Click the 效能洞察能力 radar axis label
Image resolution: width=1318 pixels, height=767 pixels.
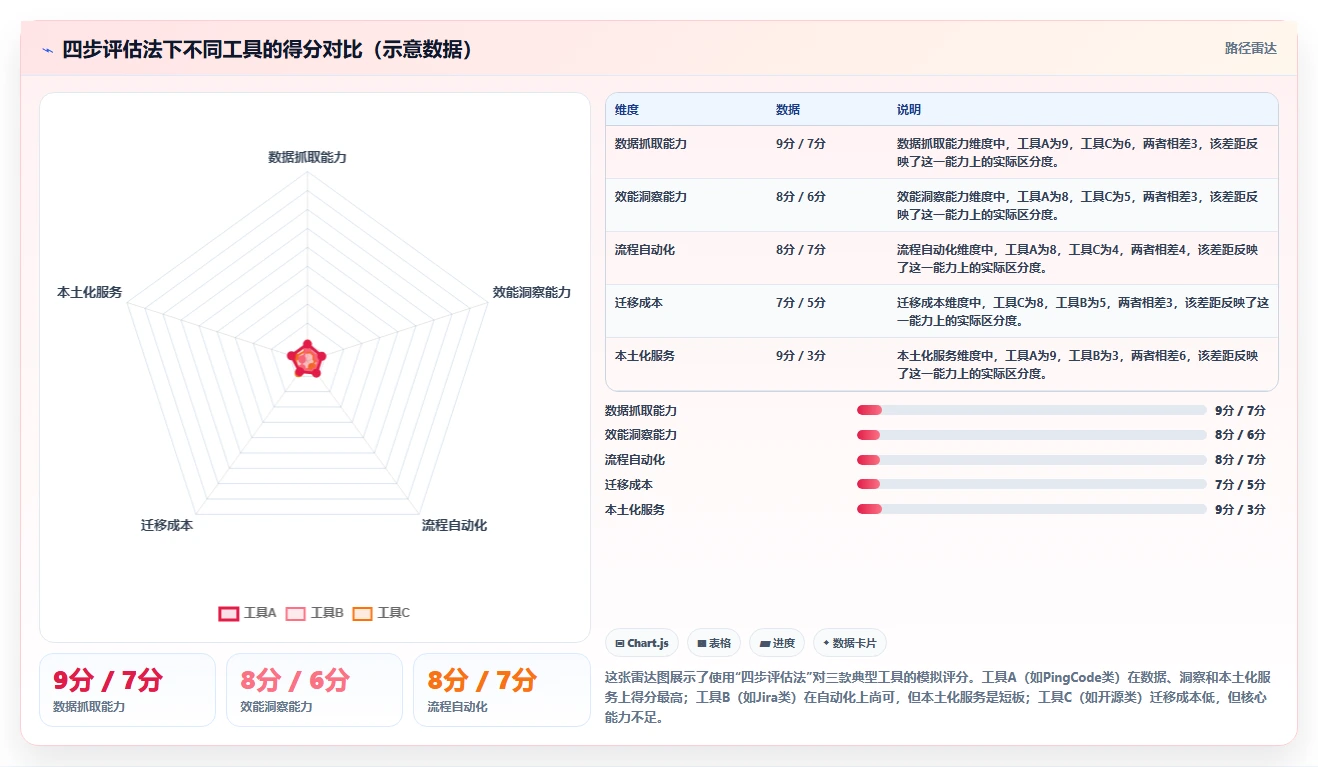click(x=532, y=292)
